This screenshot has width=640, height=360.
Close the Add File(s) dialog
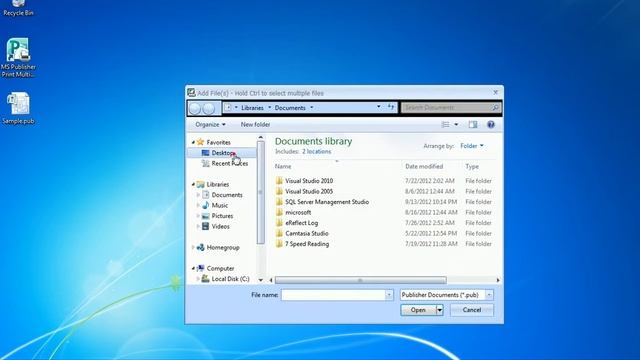[x=495, y=93]
